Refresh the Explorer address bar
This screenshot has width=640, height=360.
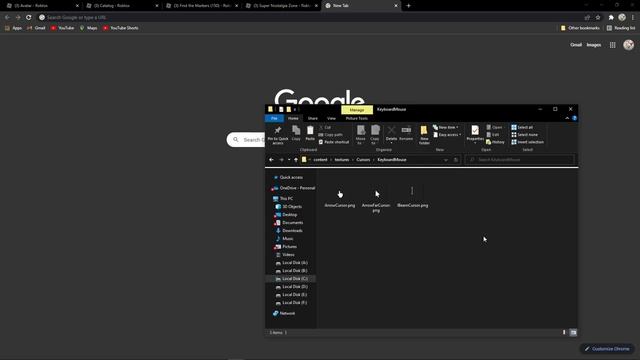[456, 160]
